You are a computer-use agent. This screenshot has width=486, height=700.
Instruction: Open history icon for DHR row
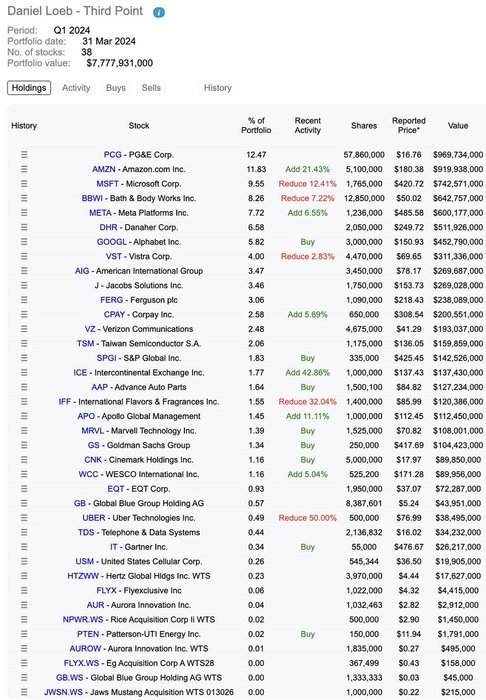24,227
